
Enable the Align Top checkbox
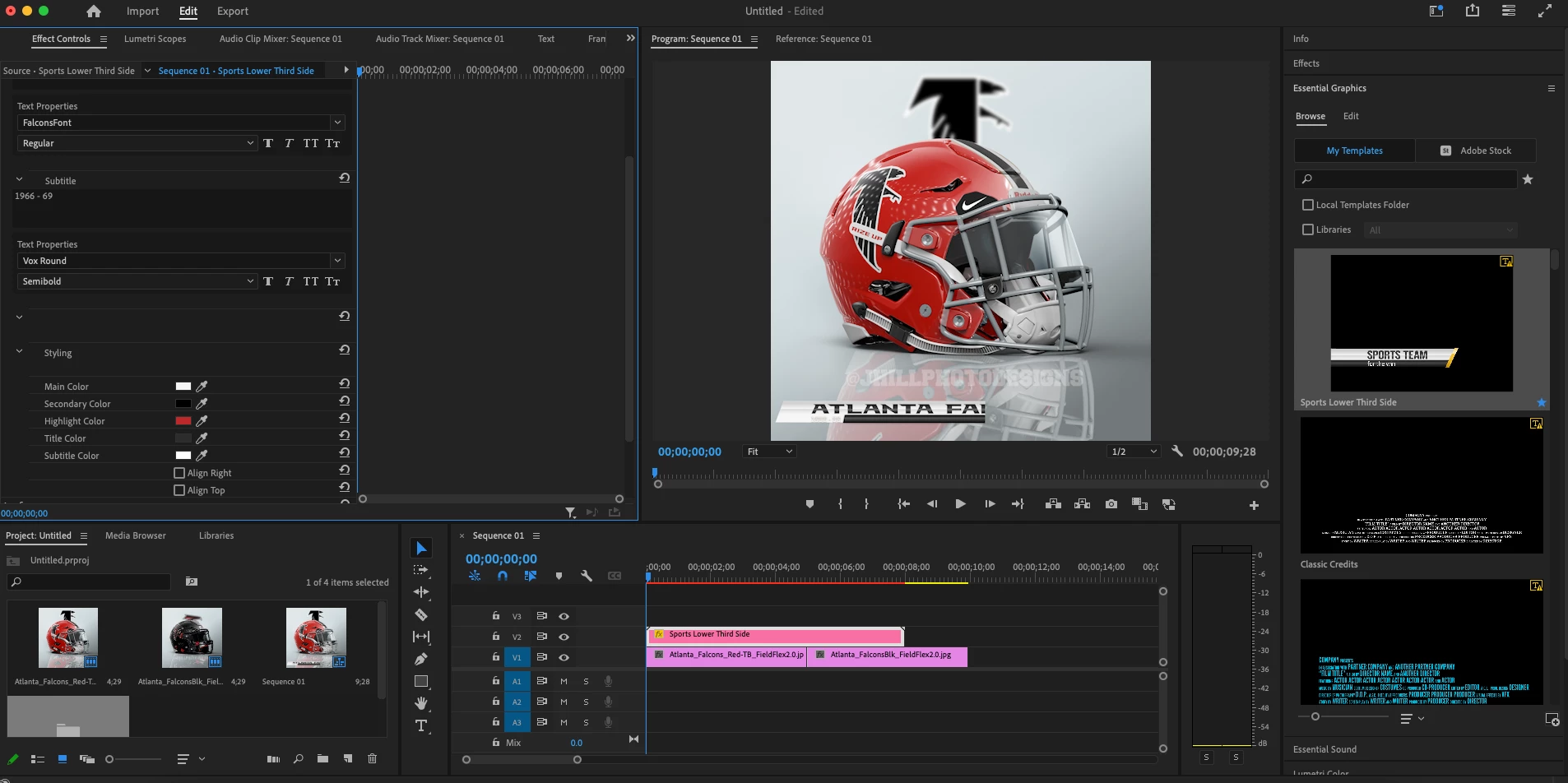click(x=179, y=490)
